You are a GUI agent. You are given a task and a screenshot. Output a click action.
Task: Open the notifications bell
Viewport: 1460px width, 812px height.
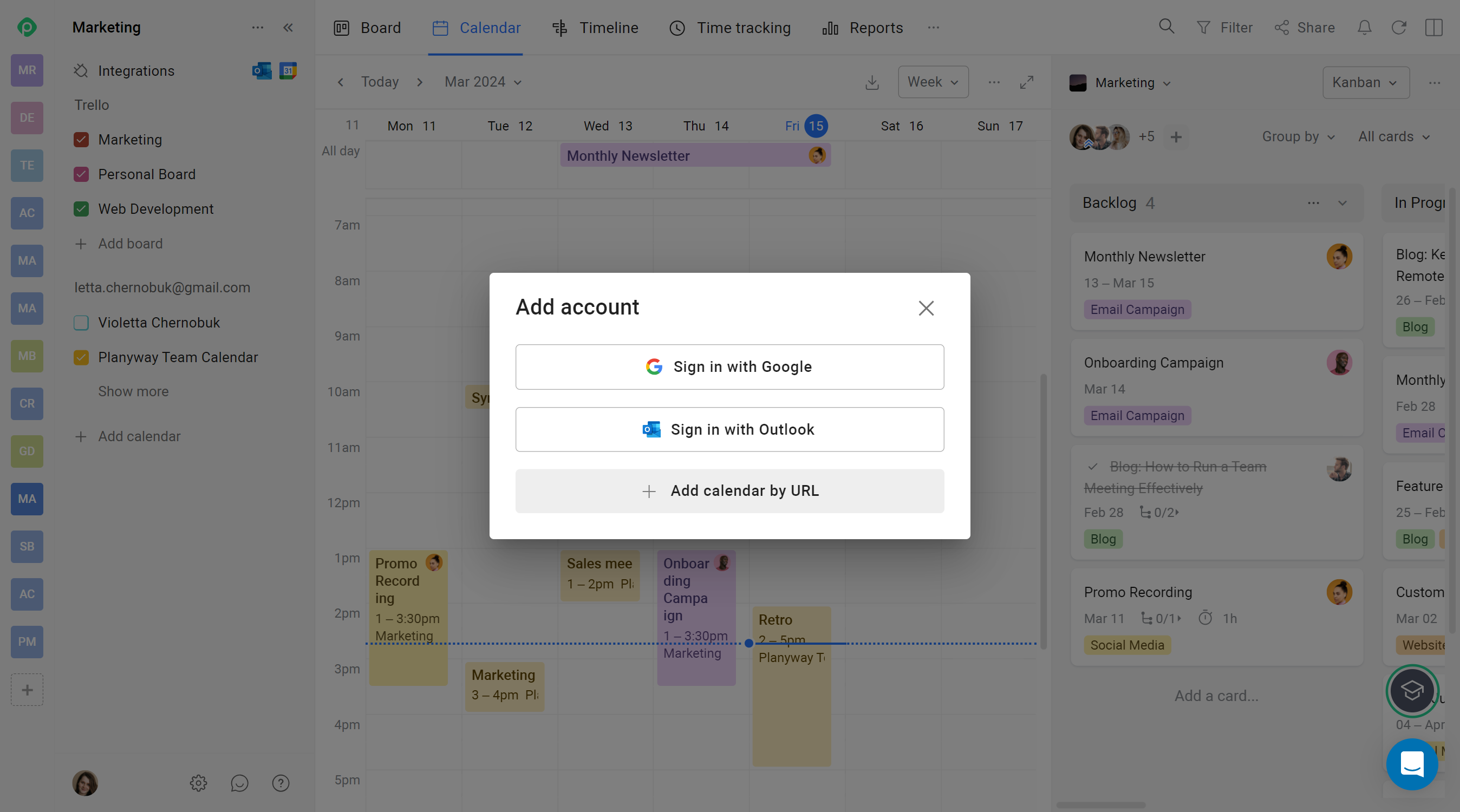coord(1364,27)
